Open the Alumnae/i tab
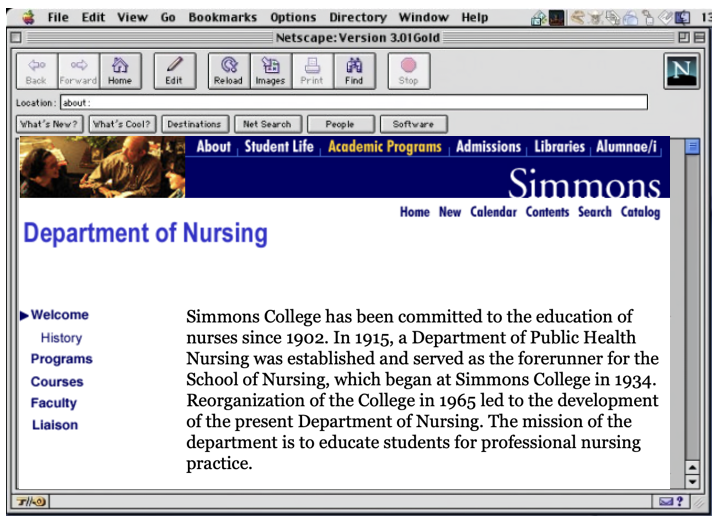 pos(626,147)
